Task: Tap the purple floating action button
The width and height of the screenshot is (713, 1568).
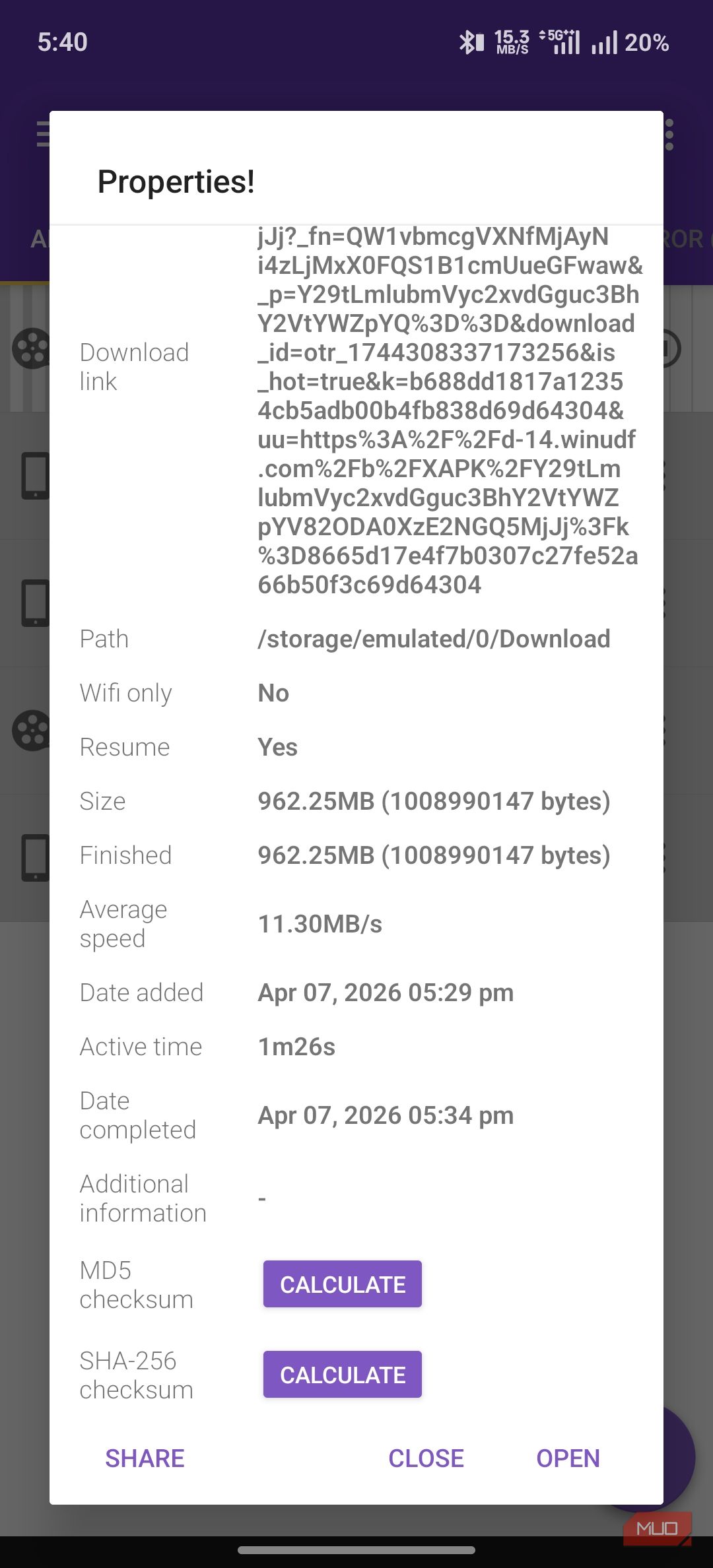Action: pyautogui.click(x=679, y=1456)
